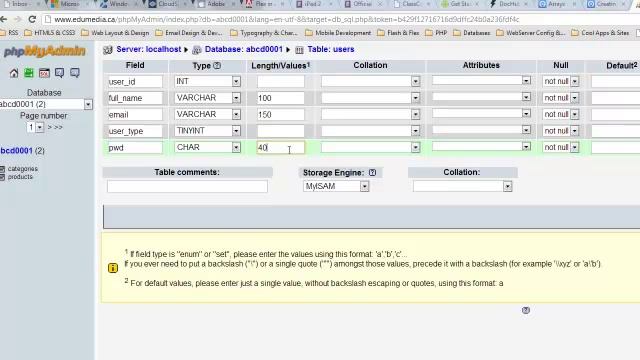Viewport: 640px width, 360px height.
Task: Click the Table comments input field
Action: (x=187, y=187)
